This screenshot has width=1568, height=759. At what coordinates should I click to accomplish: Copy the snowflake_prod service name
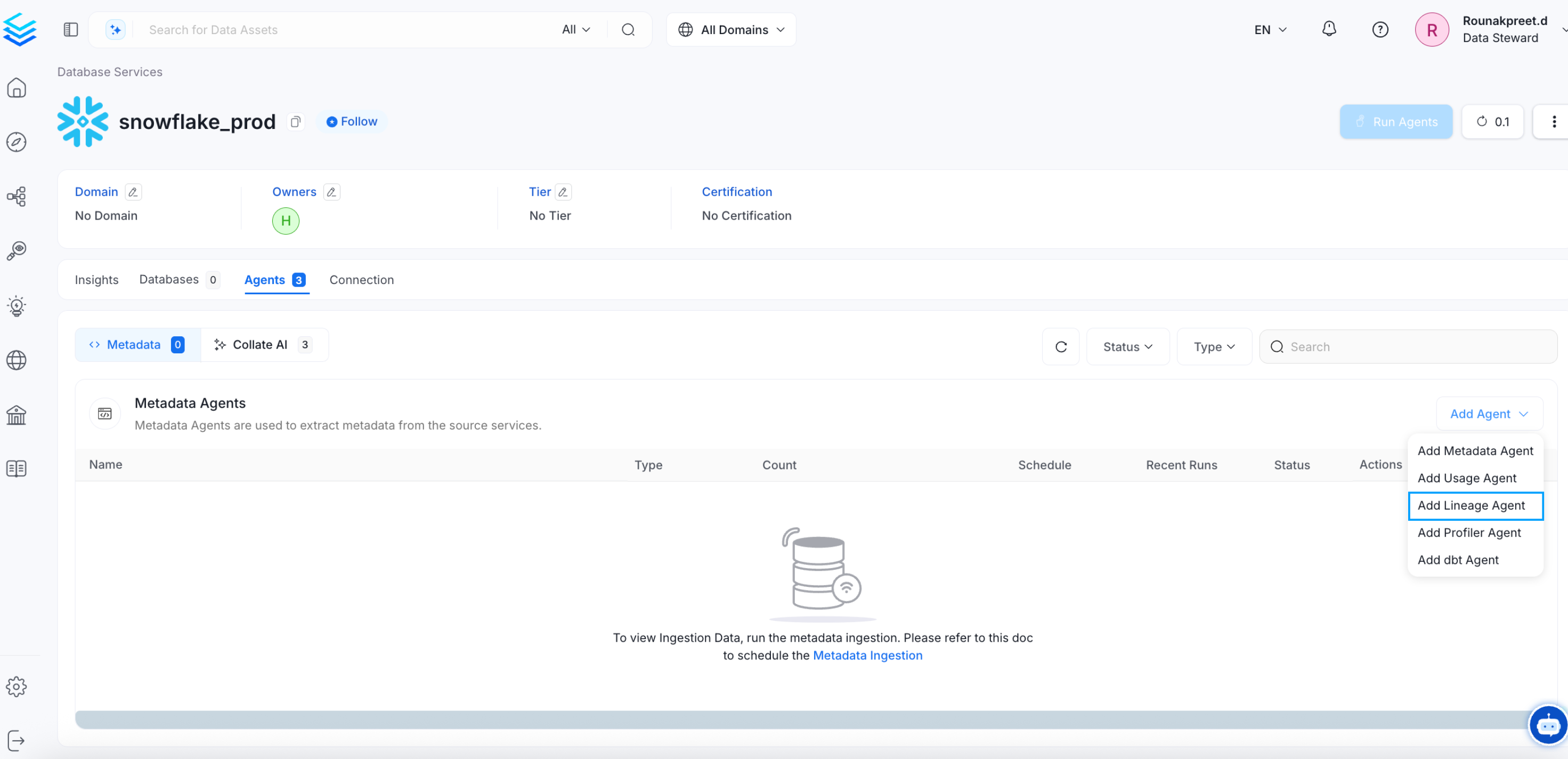click(x=296, y=122)
